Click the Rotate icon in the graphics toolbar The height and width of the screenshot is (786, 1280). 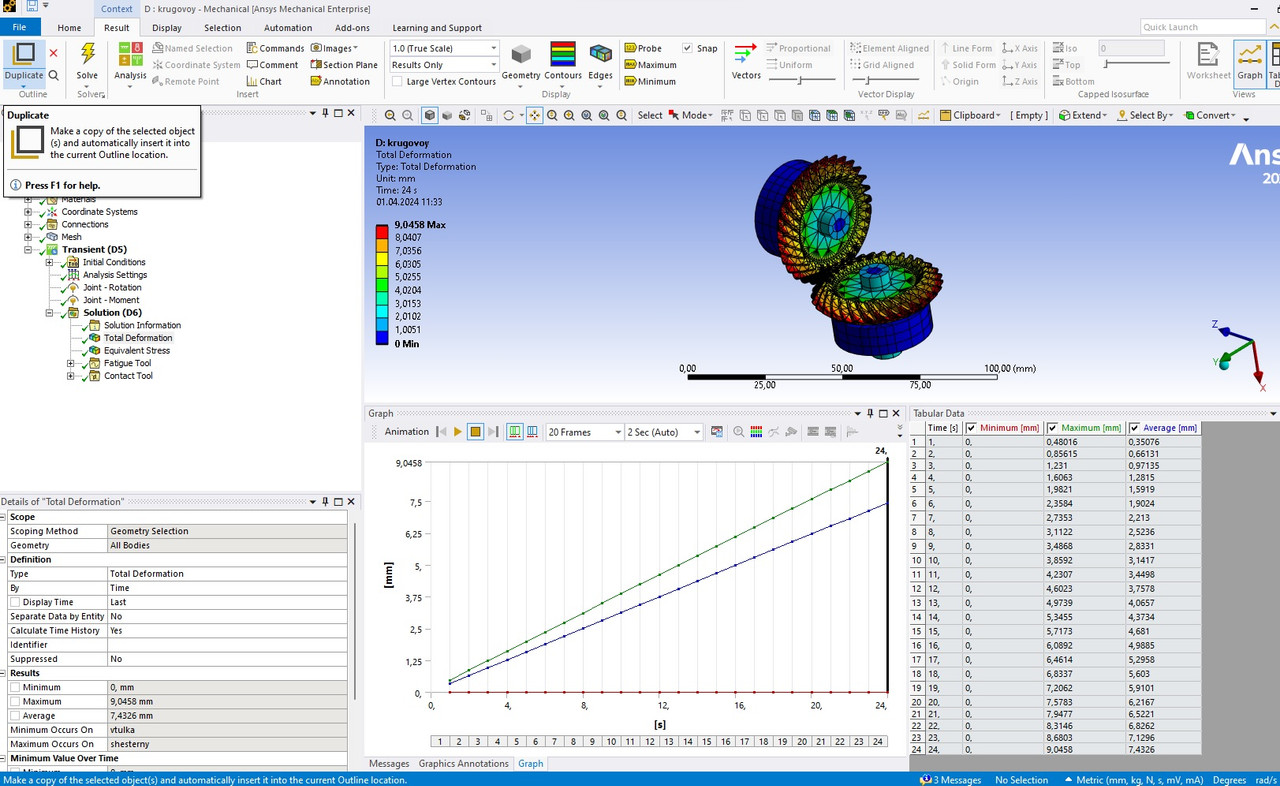pos(509,115)
